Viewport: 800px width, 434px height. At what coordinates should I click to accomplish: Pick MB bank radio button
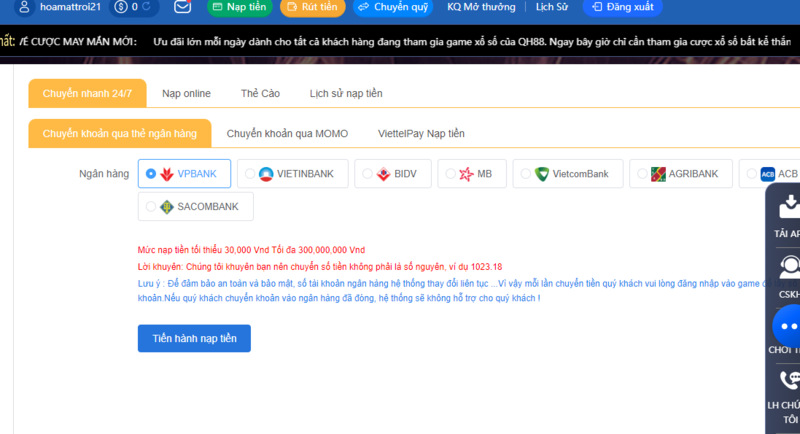(449, 174)
